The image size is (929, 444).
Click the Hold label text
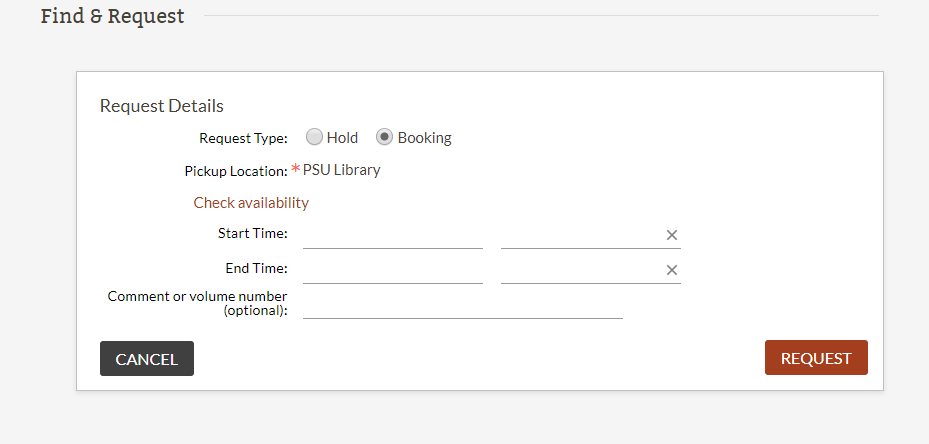(342, 138)
